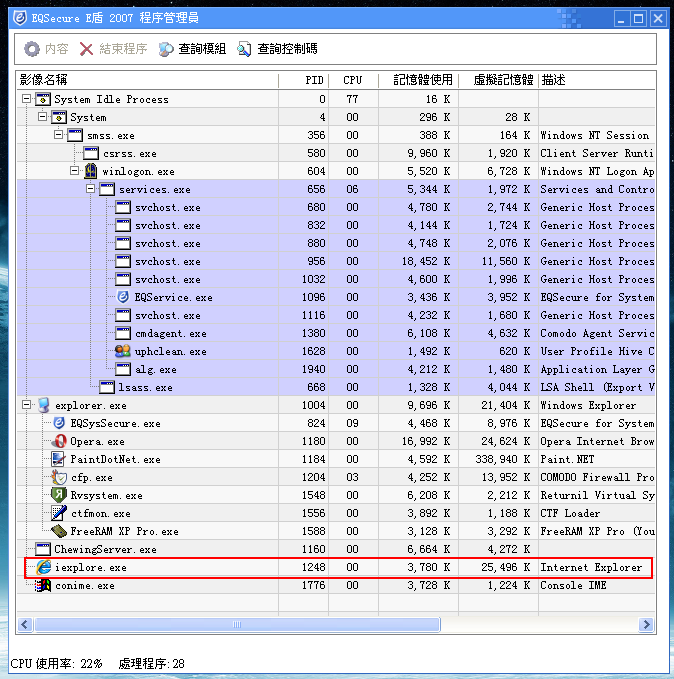Image resolution: width=674 pixels, height=679 pixels.
Task: Select the EQSysSecure.exe icon
Action: pos(59,423)
